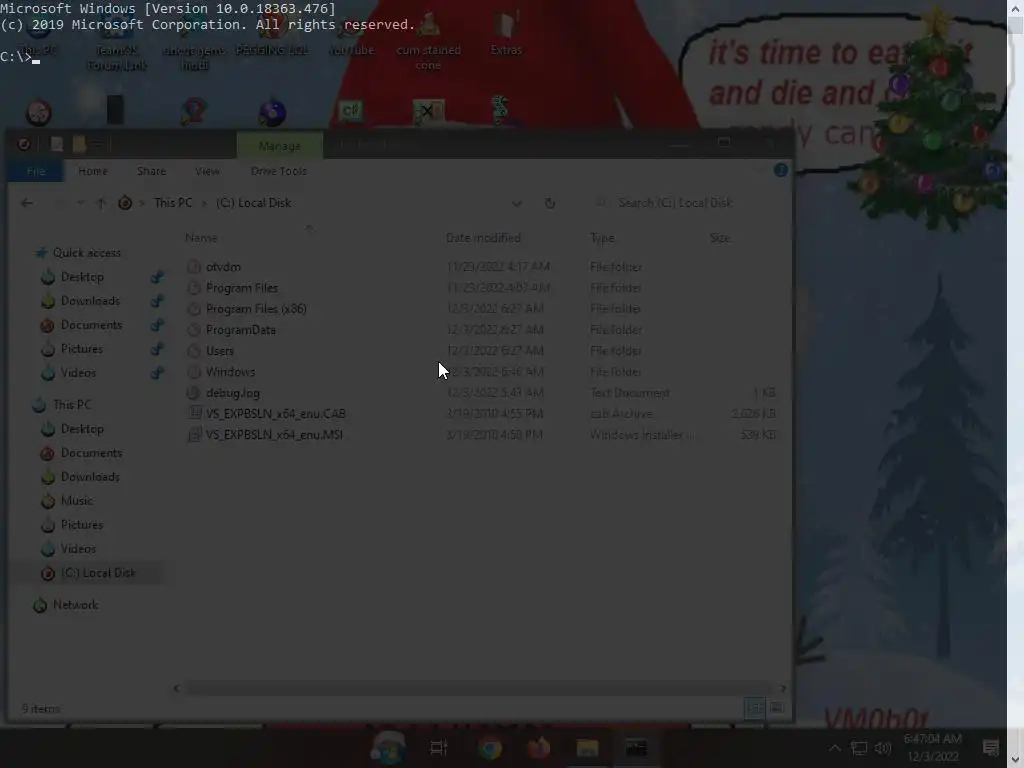This screenshot has height=768, width=1024.
Task: Switch Explorer to details view
Action: (755, 708)
